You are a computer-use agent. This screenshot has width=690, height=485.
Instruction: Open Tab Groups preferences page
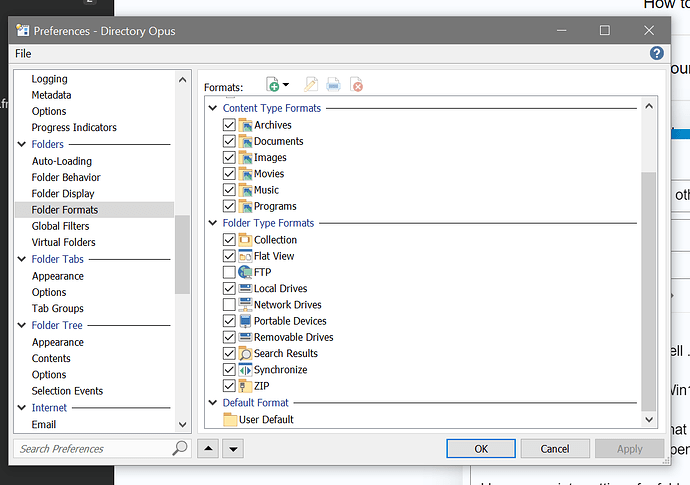click(x=58, y=309)
